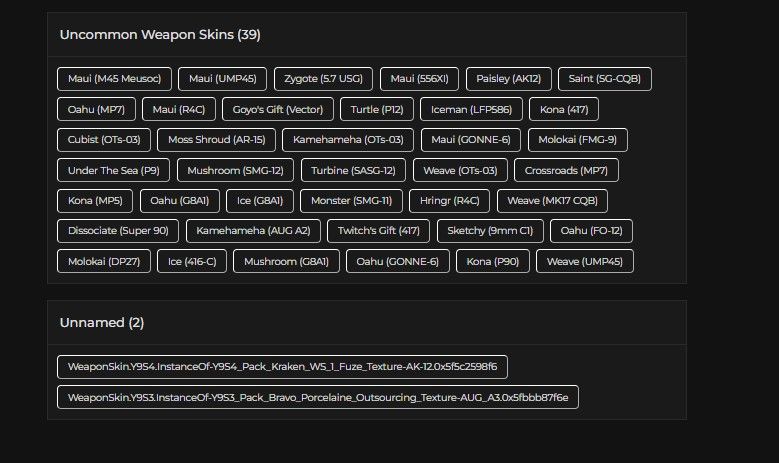779x463 pixels.
Task: Select the Bravo Porcelaine AUG_A3 unnamed entry
Action: [318, 397]
